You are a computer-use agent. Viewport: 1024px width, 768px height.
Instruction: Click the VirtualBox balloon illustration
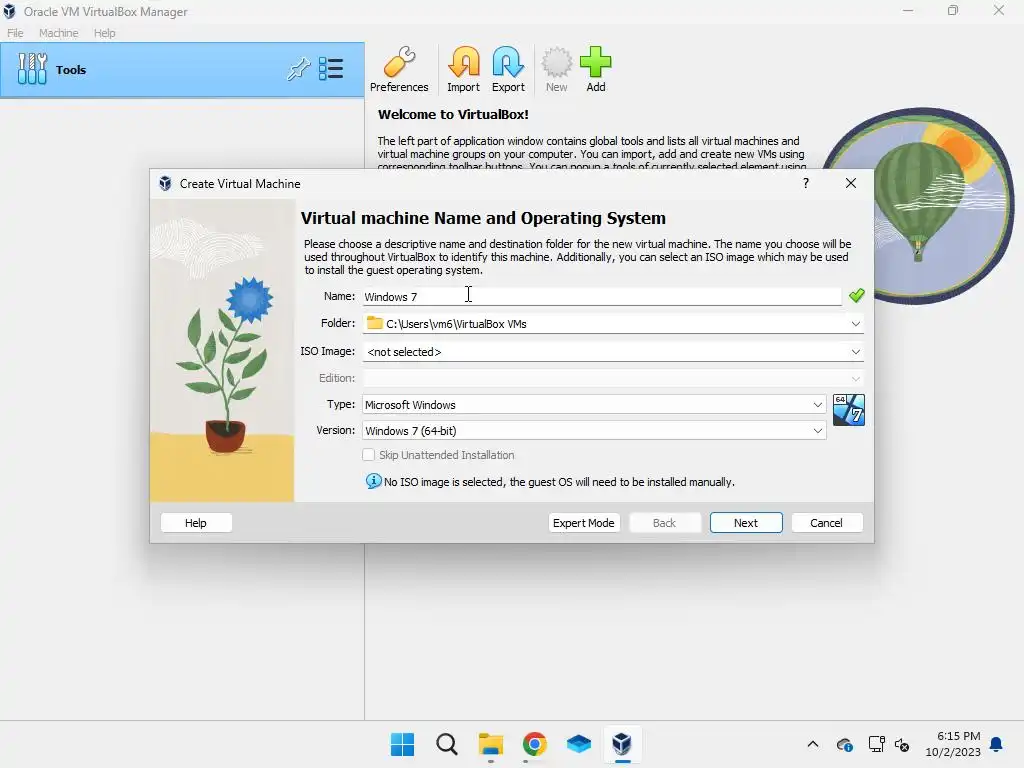pyautogui.click(x=920, y=206)
